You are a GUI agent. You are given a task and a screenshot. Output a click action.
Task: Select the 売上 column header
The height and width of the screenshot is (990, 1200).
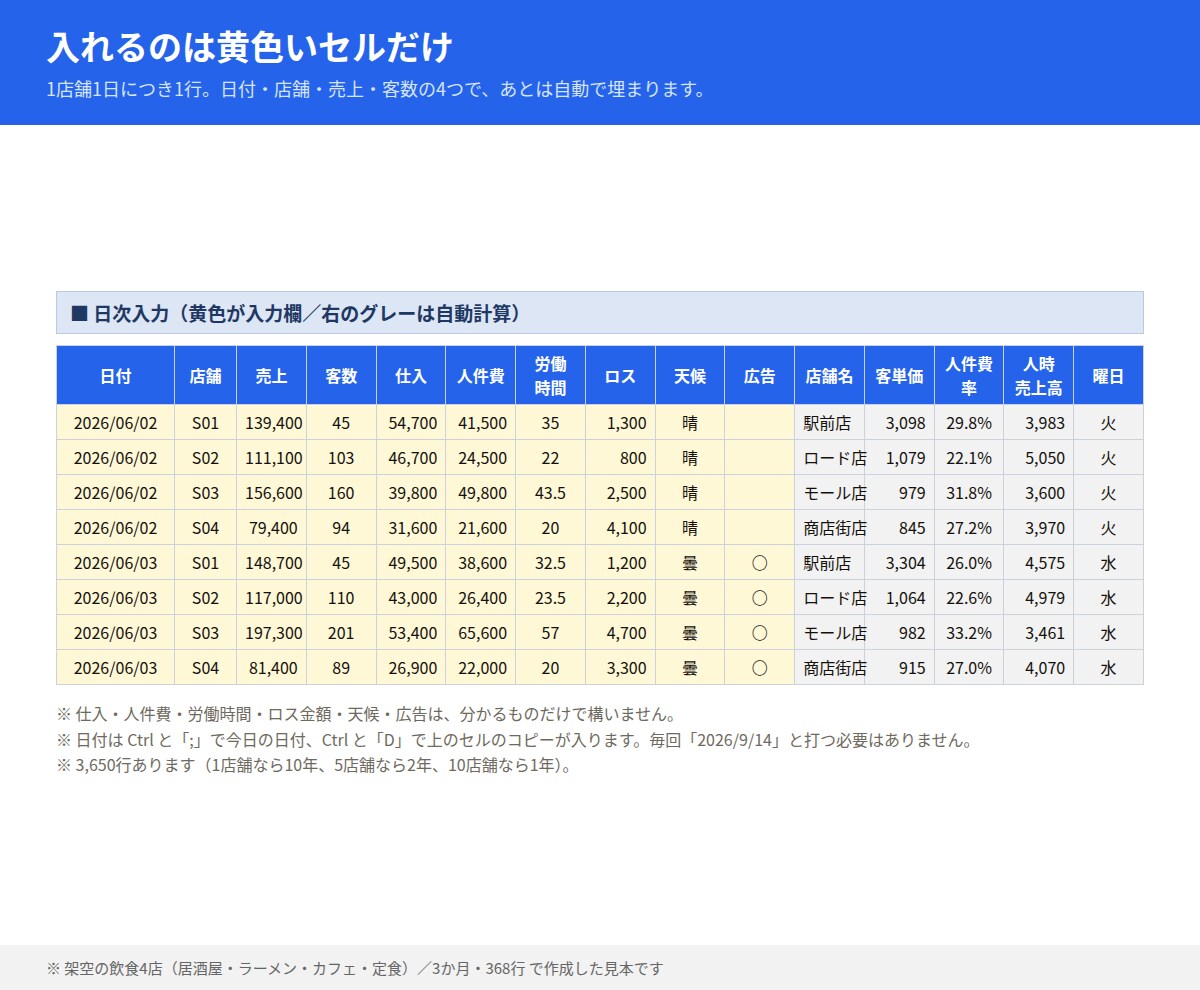coord(271,376)
